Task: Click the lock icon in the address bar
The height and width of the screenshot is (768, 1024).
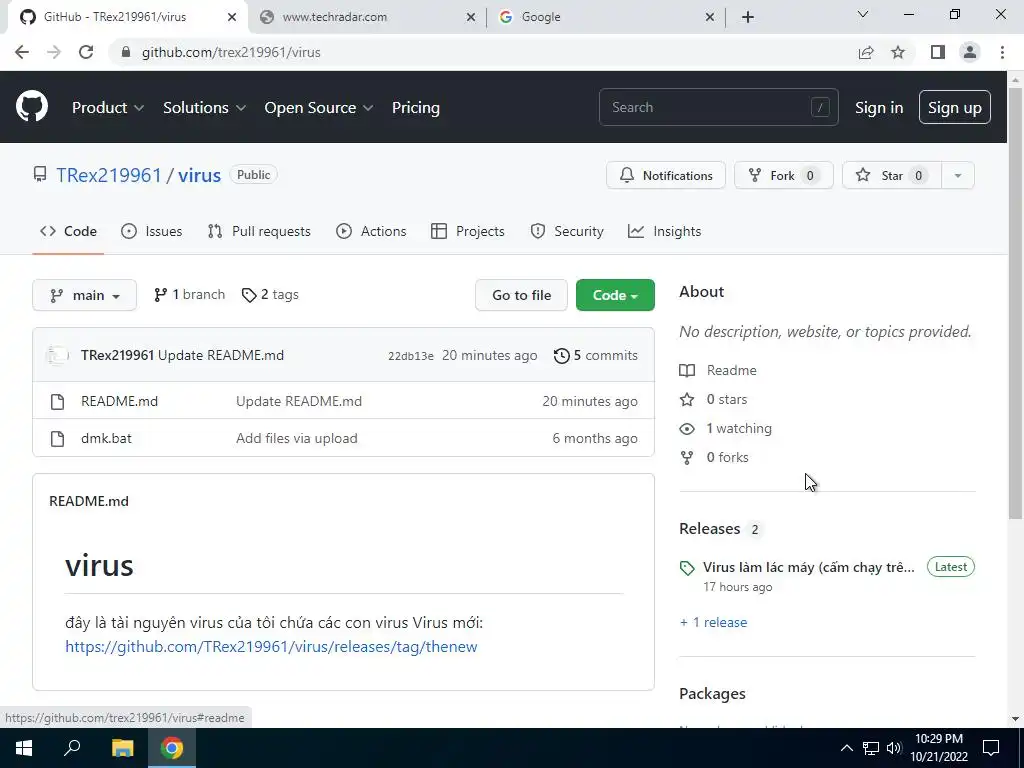Action: coord(126,52)
